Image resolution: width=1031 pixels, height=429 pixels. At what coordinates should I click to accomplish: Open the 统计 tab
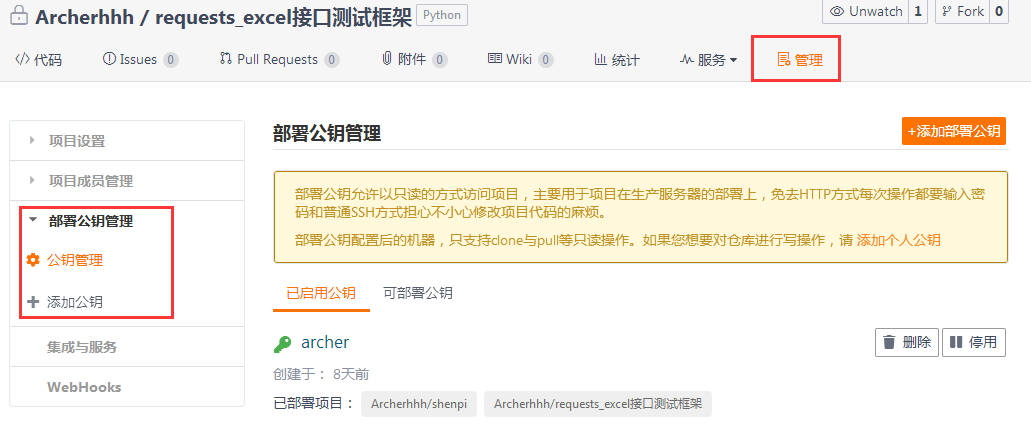point(617,60)
